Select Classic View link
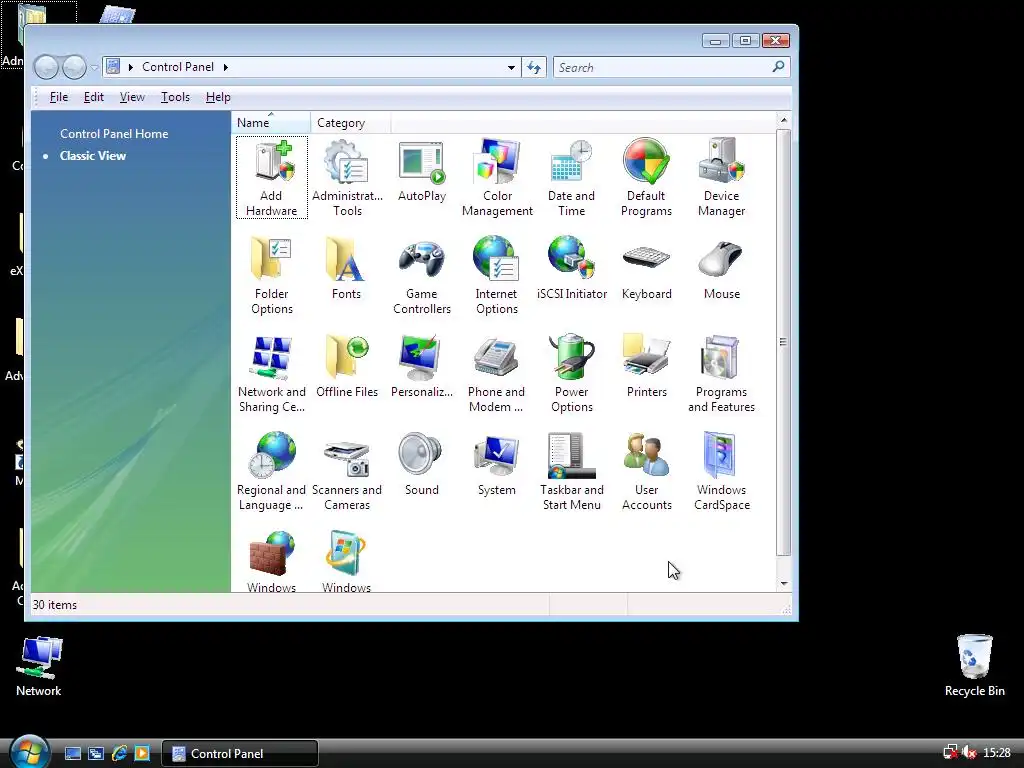The width and height of the screenshot is (1024, 768). point(93,155)
